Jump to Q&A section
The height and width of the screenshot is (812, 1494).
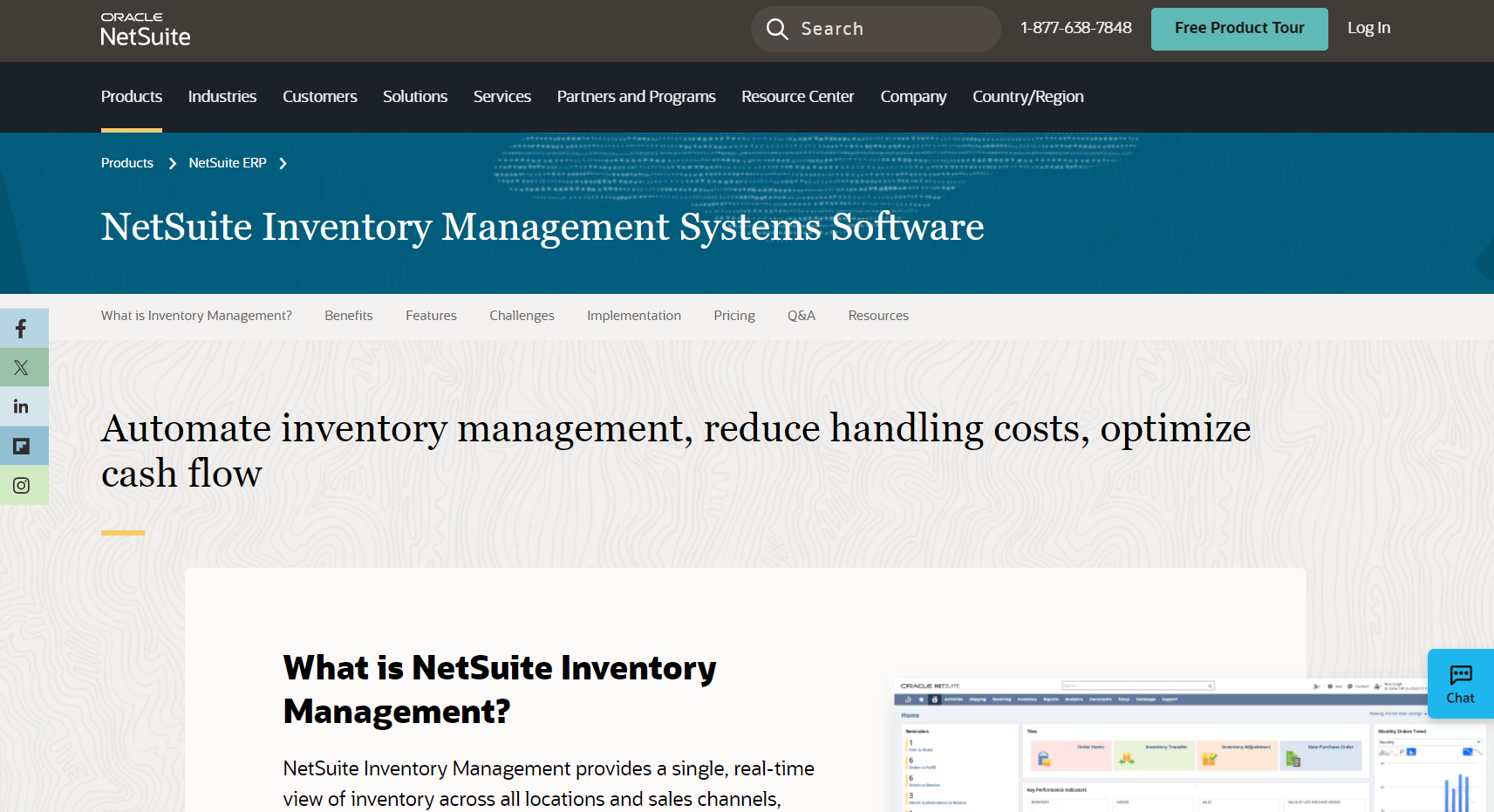(802, 316)
